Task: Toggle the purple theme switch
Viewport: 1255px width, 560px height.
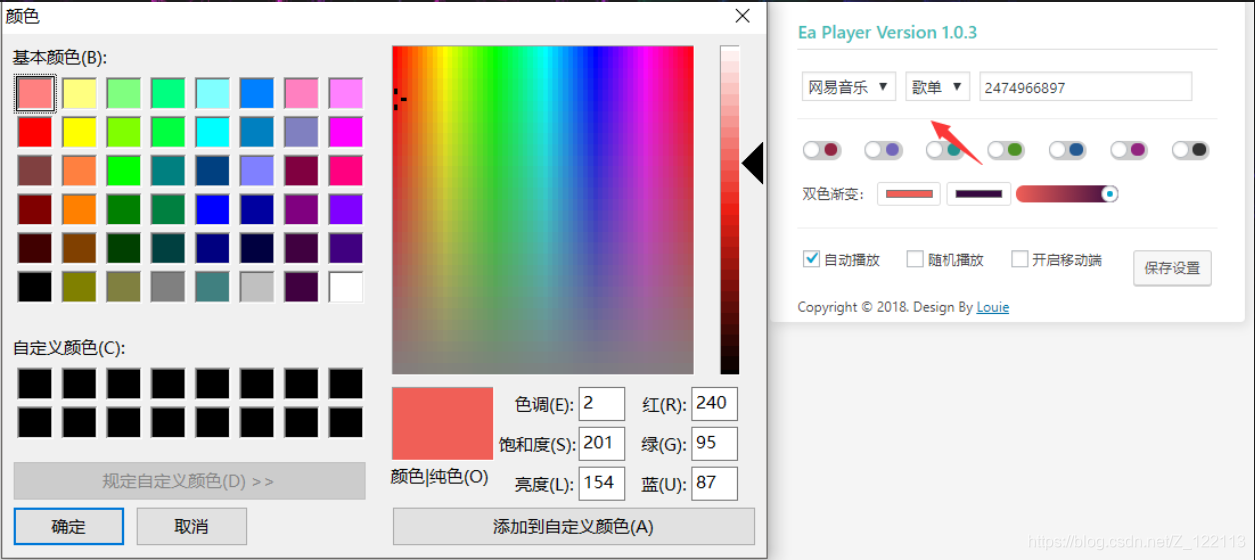Action: tap(883, 150)
